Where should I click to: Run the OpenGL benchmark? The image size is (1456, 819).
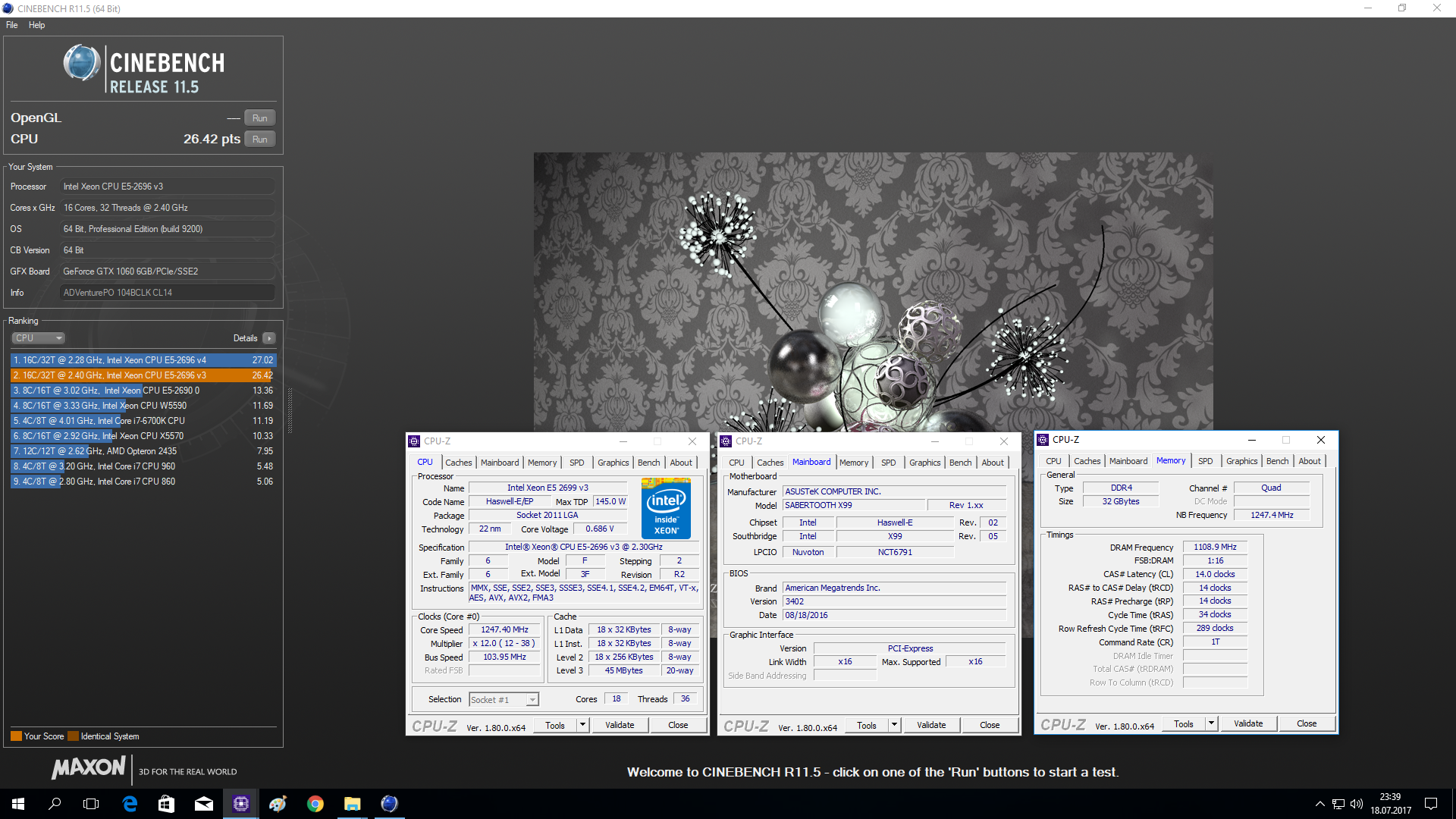pyautogui.click(x=259, y=118)
